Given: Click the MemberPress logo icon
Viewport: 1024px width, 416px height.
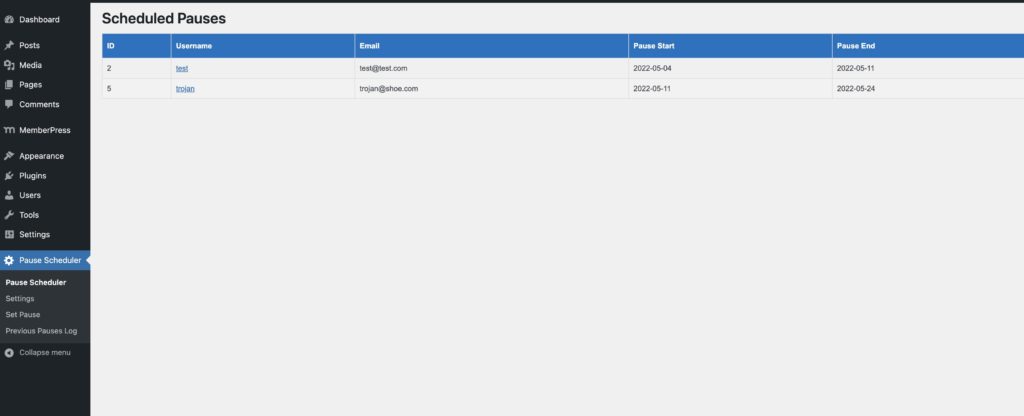Looking at the screenshot, I should point(9,130).
